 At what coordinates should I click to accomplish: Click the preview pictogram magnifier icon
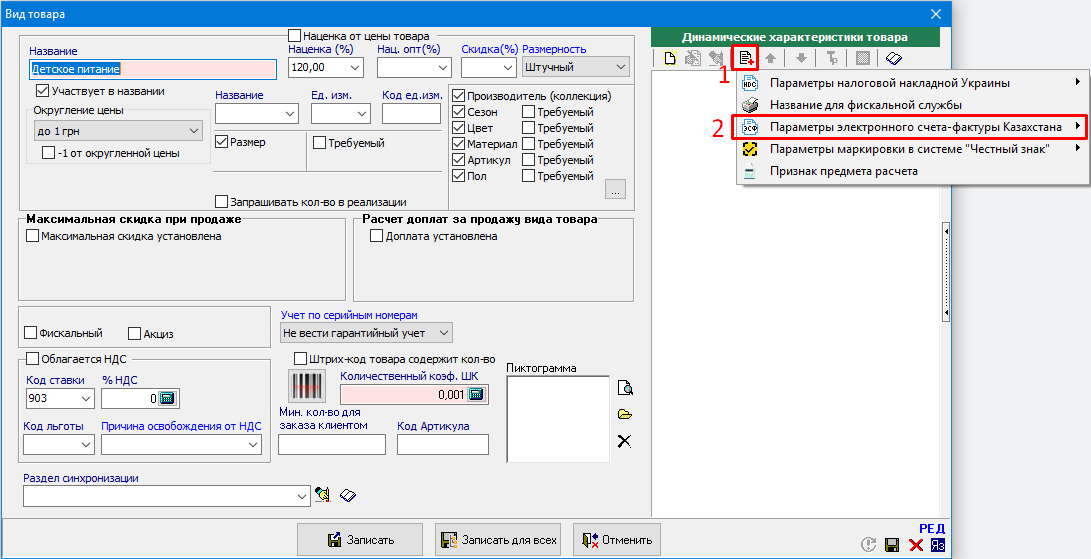coord(625,388)
